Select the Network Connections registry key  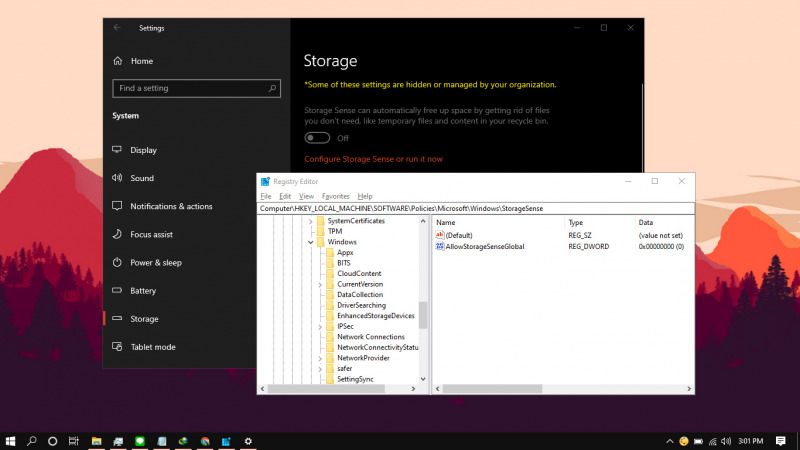(370, 337)
